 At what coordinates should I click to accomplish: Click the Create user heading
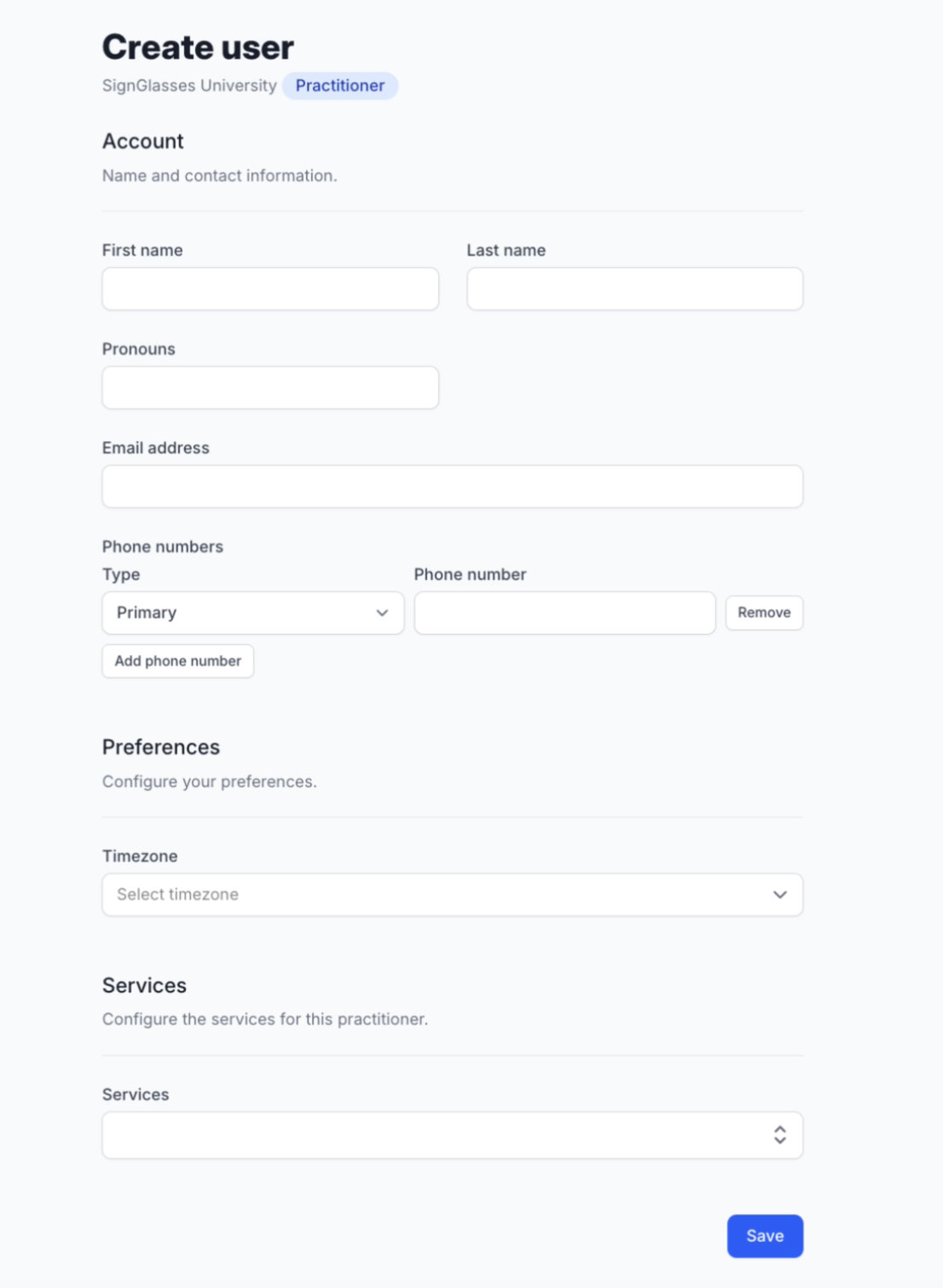(198, 48)
